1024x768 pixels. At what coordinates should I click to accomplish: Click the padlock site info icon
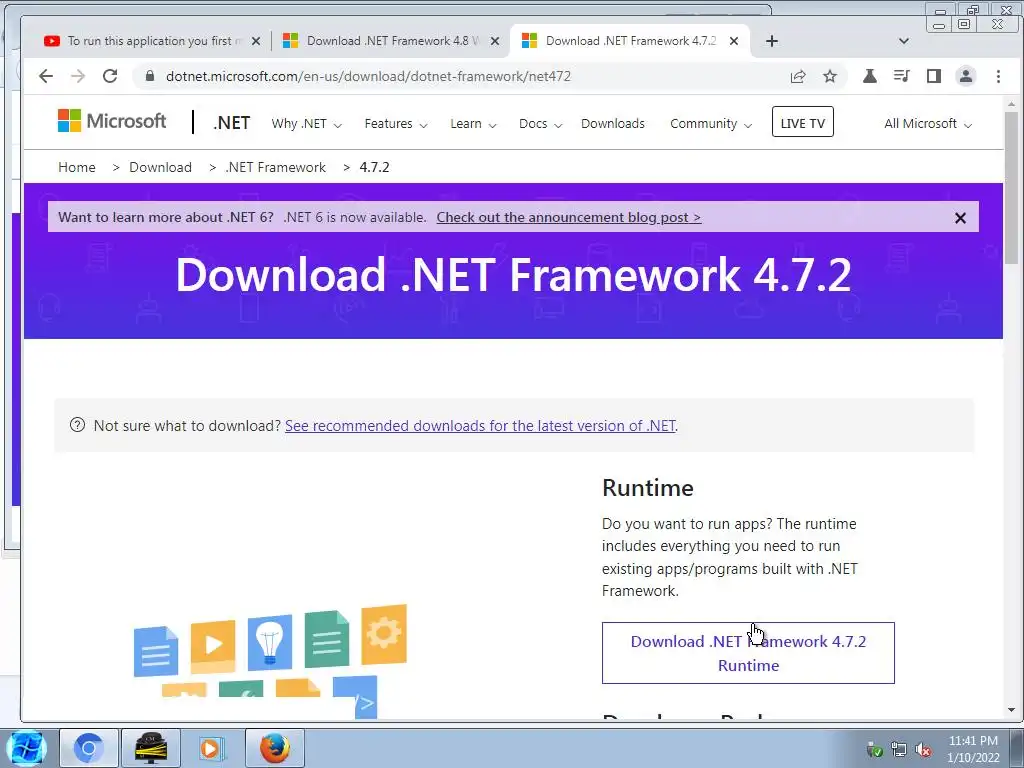(x=150, y=76)
